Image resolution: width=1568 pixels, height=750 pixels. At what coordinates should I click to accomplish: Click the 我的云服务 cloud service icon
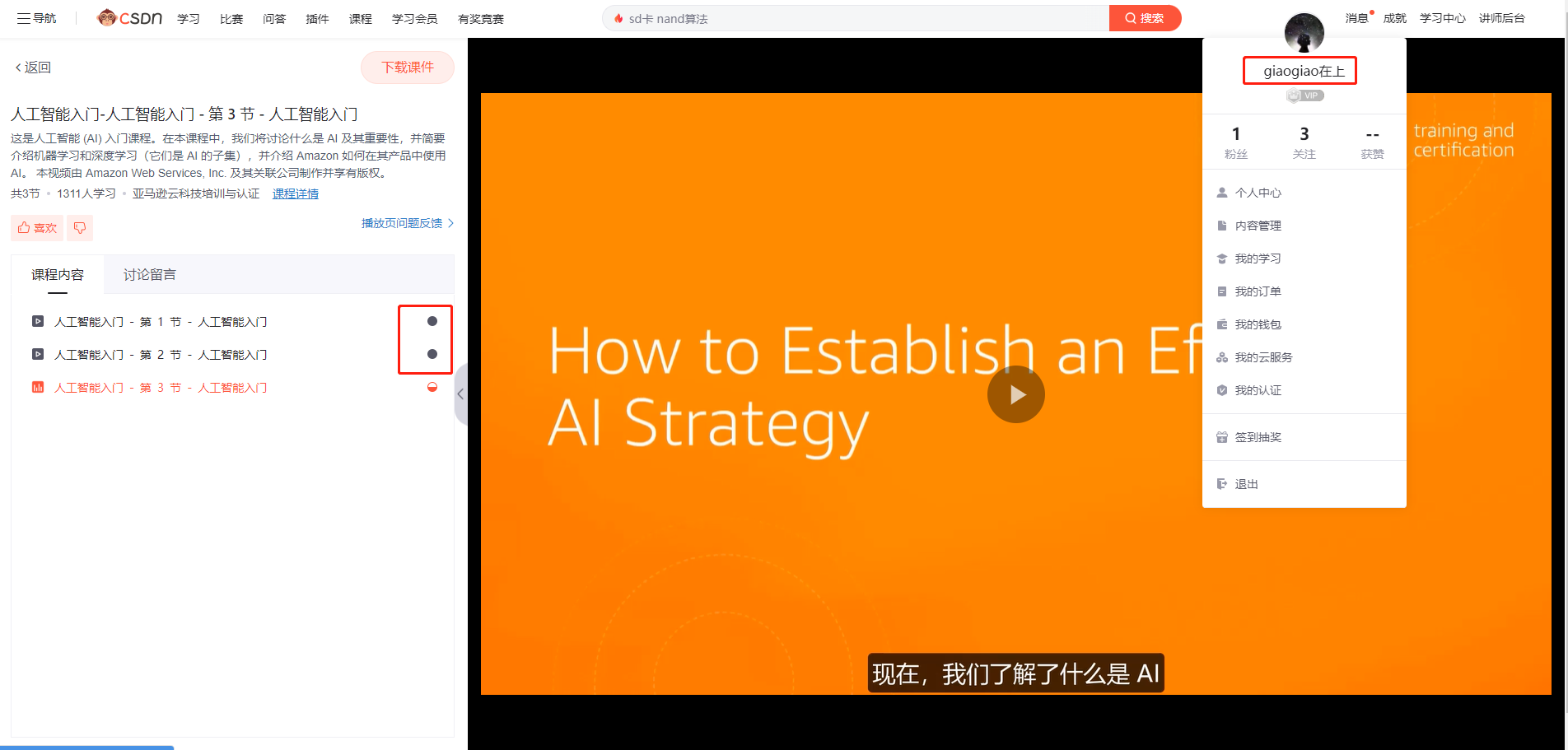coord(1222,357)
